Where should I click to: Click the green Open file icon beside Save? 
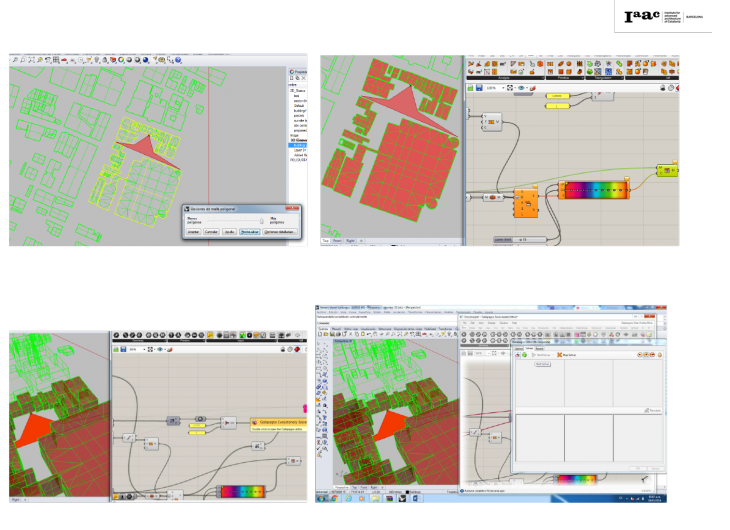pos(472,87)
